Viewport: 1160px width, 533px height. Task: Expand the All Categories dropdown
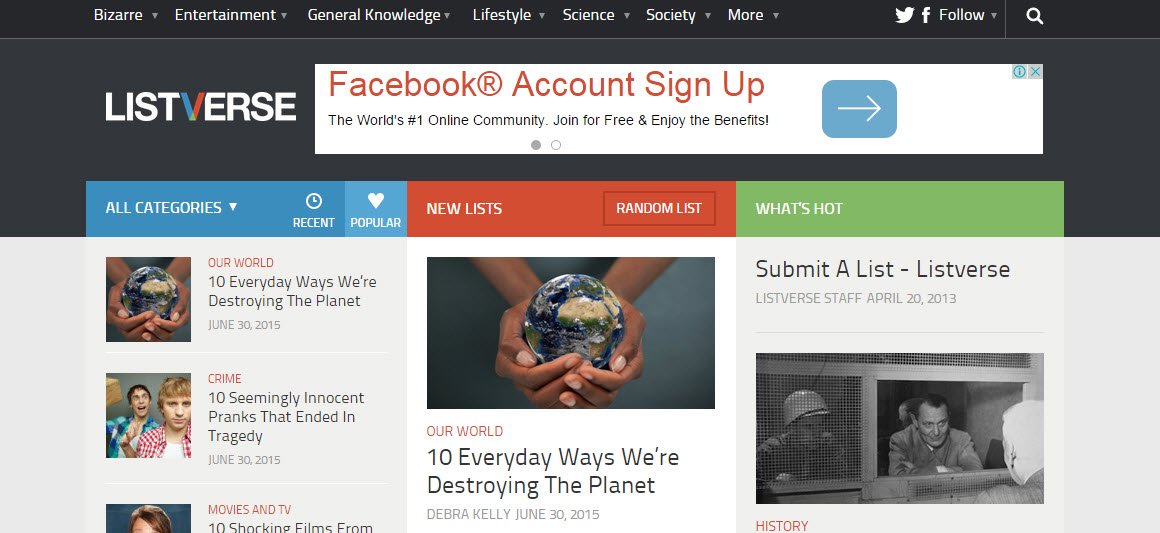(172, 207)
